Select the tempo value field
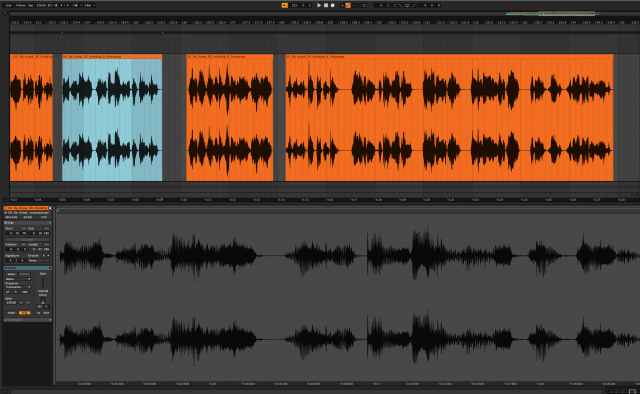Screen dimensions: 640x394 pyautogui.click(x=41, y=5)
